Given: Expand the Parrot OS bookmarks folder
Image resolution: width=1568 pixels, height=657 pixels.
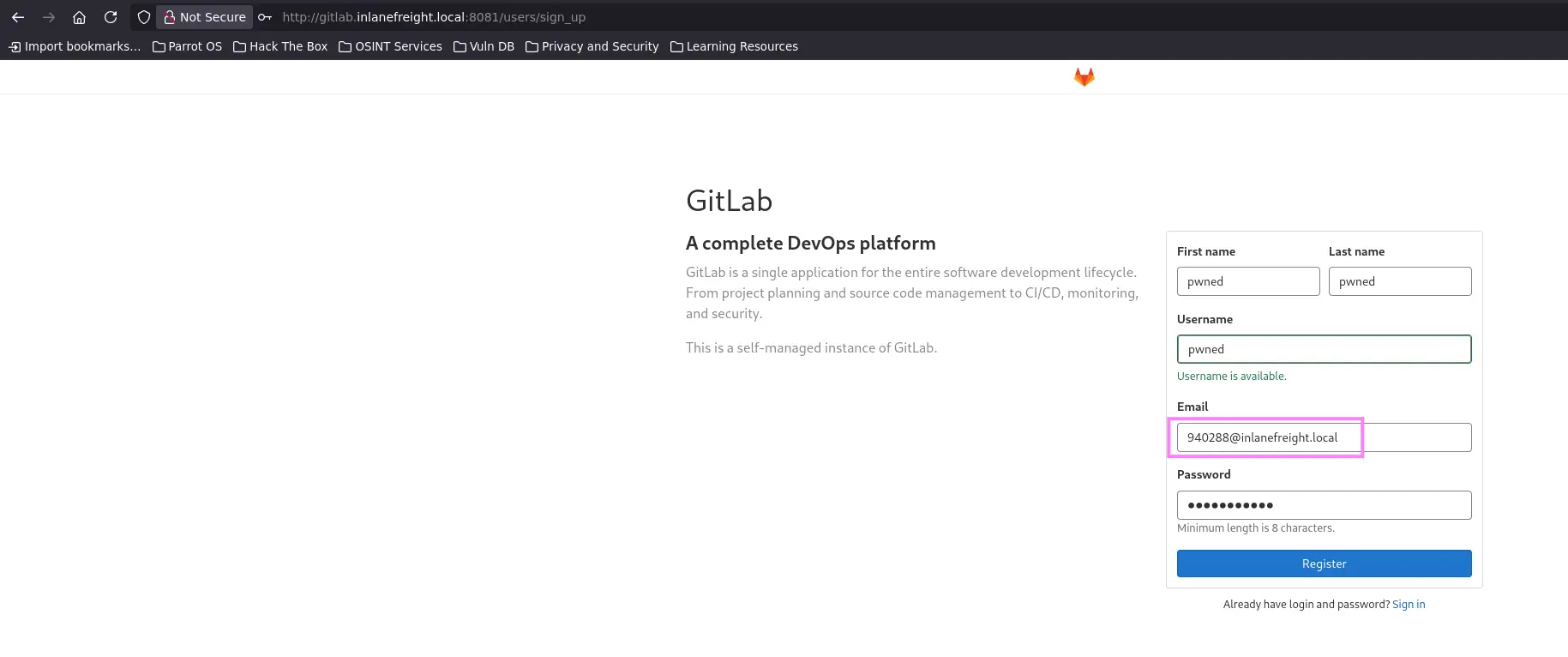Looking at the screenshot, I should coord(187,46).
